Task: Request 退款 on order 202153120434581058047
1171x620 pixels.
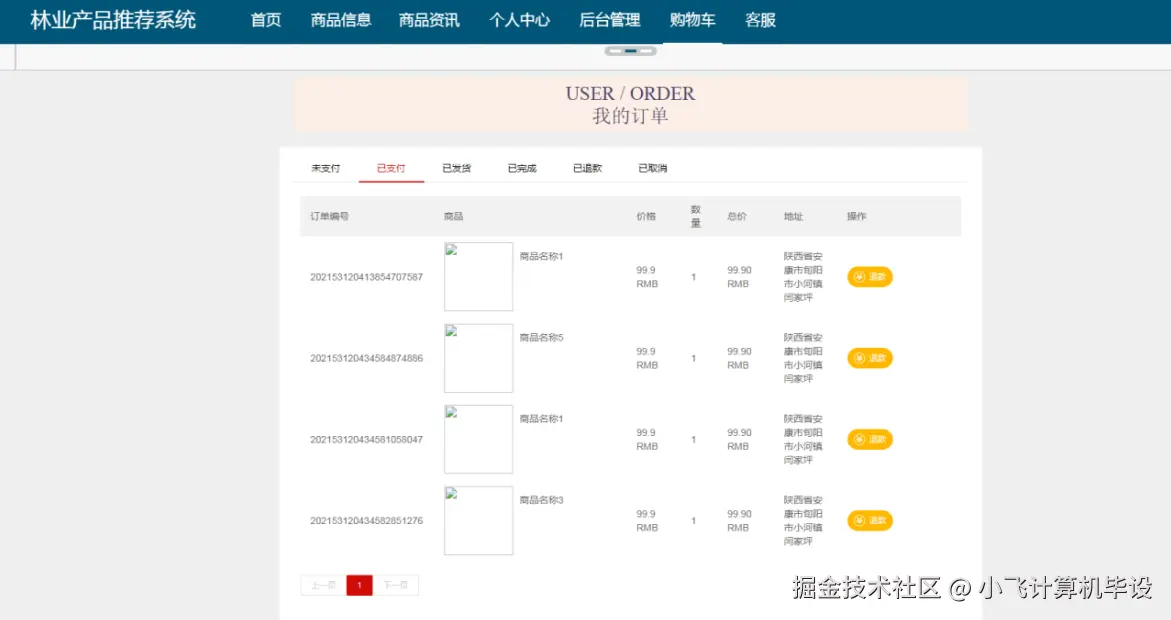Action: (869, 439)
